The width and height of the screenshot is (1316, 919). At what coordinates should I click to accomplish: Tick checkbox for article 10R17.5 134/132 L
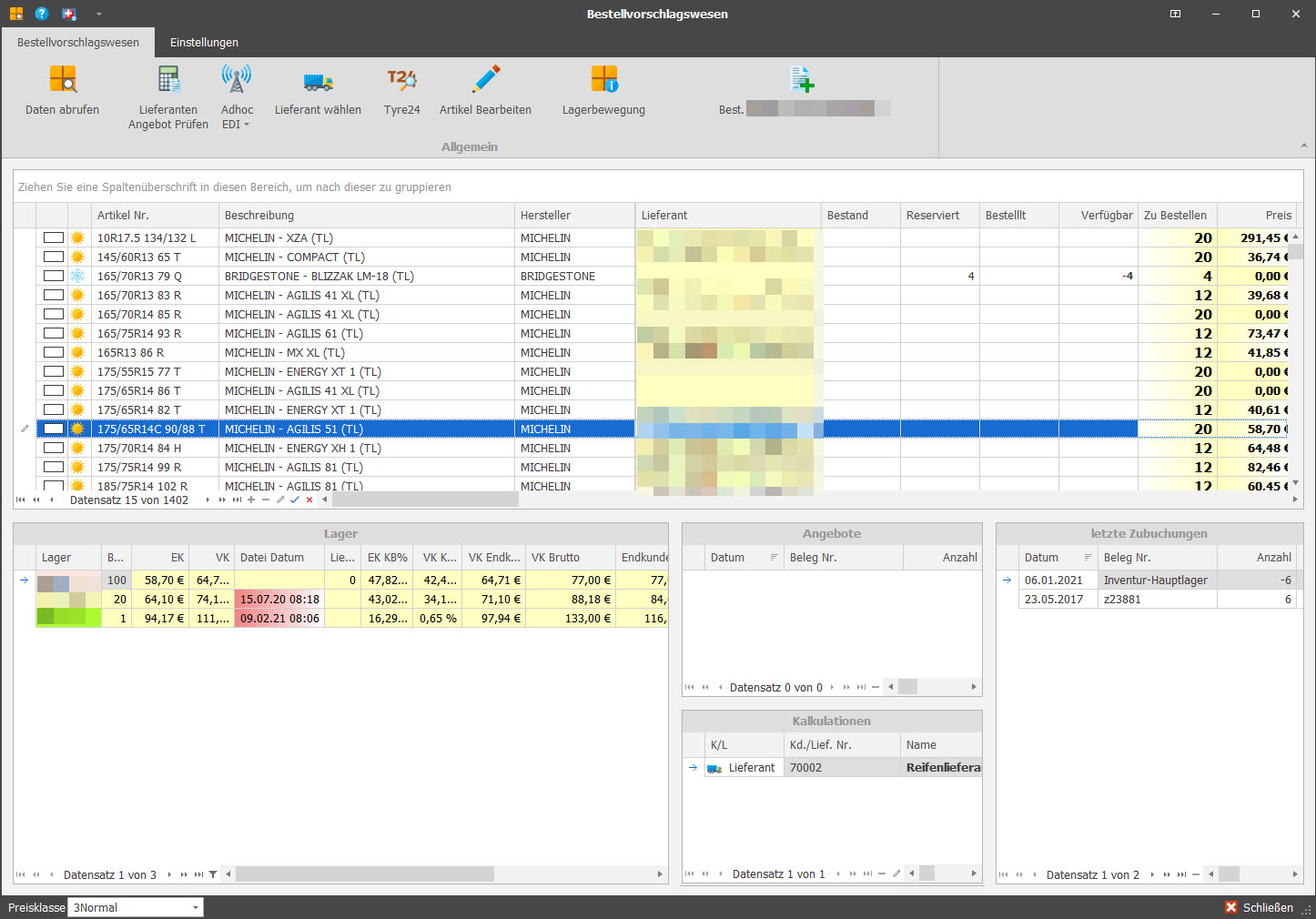pyautogui.click(x=54, y=237)
